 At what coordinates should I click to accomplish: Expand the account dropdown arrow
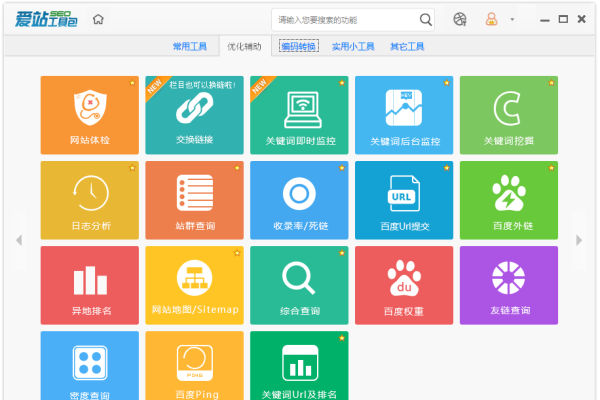pyautogui.click(x=512, y=19)
